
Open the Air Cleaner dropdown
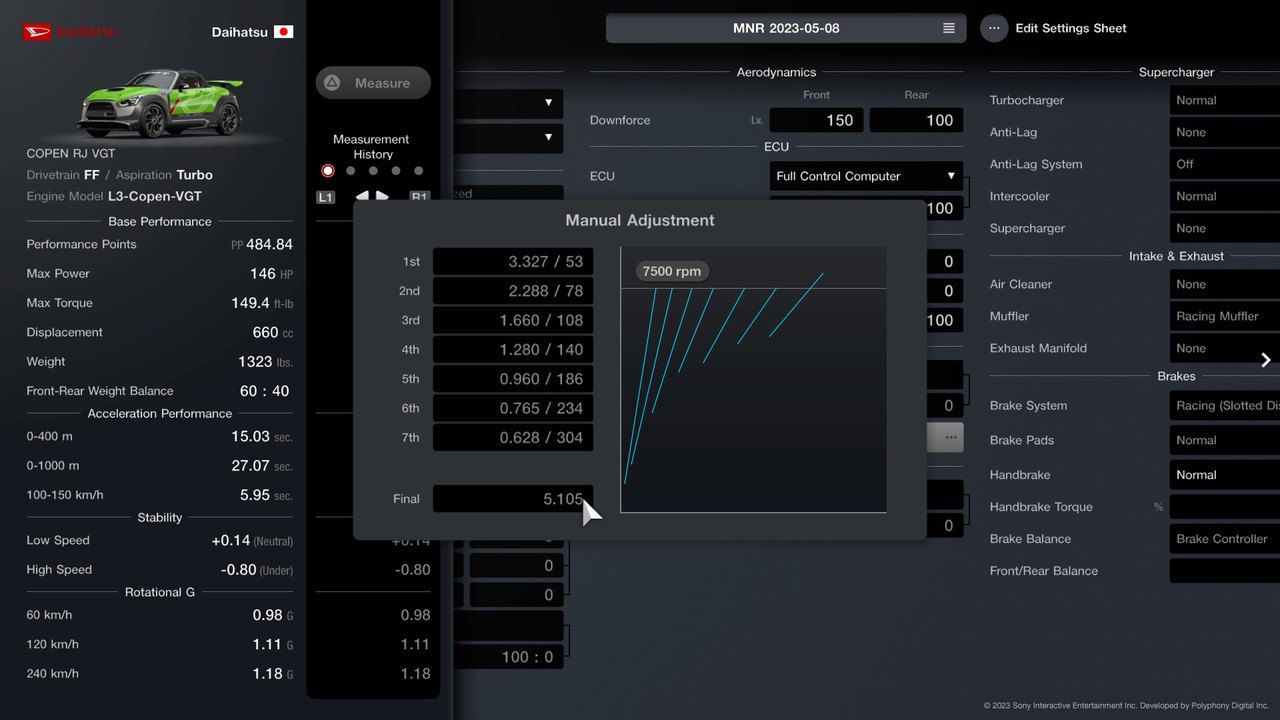pyautogui.click(x=1224, y=284)
